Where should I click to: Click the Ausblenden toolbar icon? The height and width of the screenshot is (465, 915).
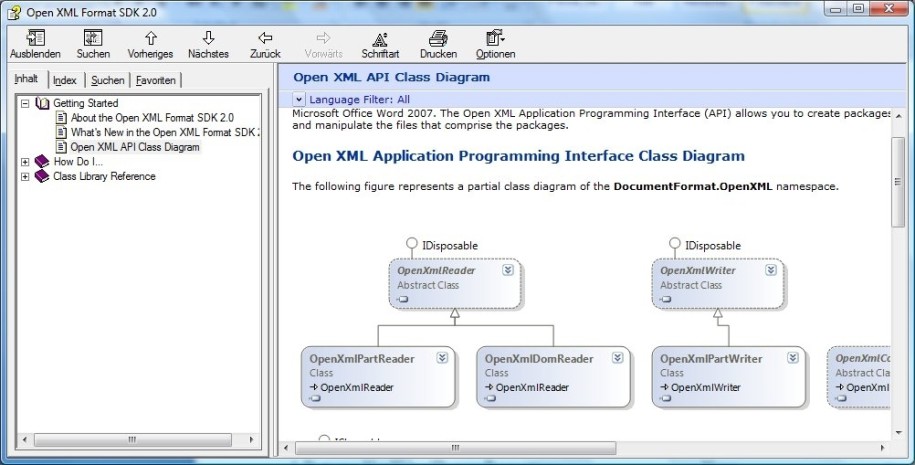point(35,39)
